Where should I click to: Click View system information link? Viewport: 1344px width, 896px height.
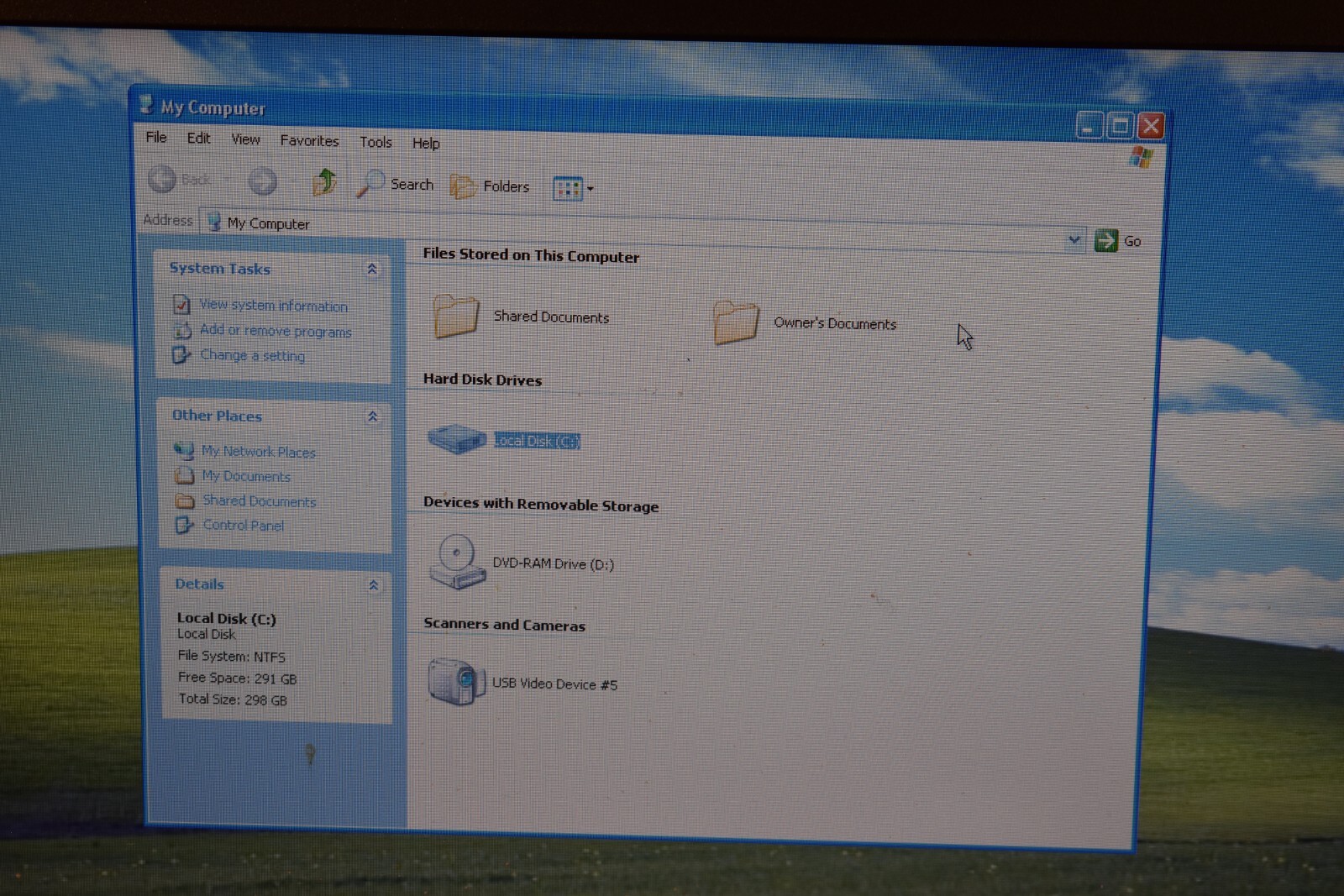273,305
